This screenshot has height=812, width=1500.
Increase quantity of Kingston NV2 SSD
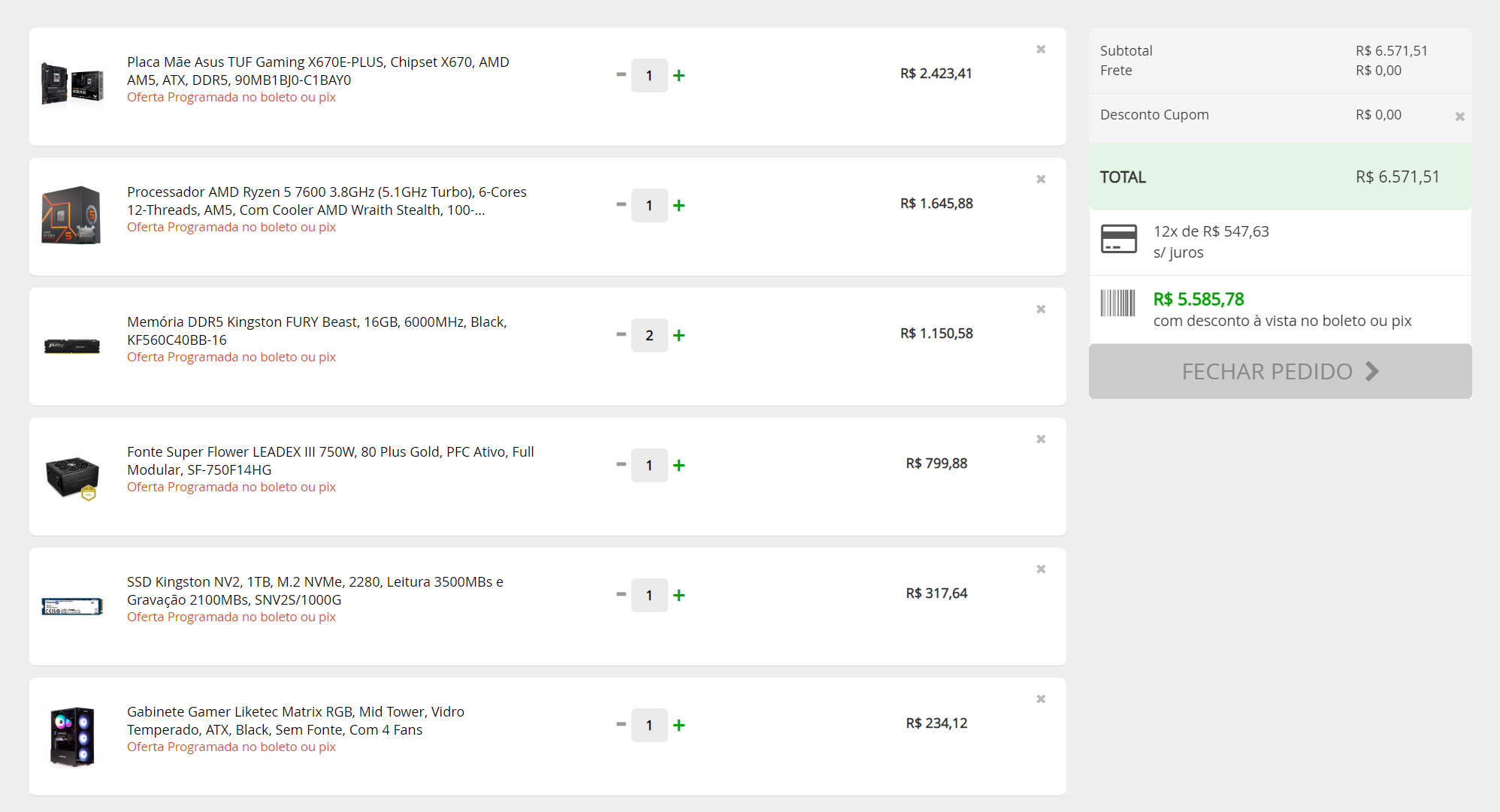[679, 595]
